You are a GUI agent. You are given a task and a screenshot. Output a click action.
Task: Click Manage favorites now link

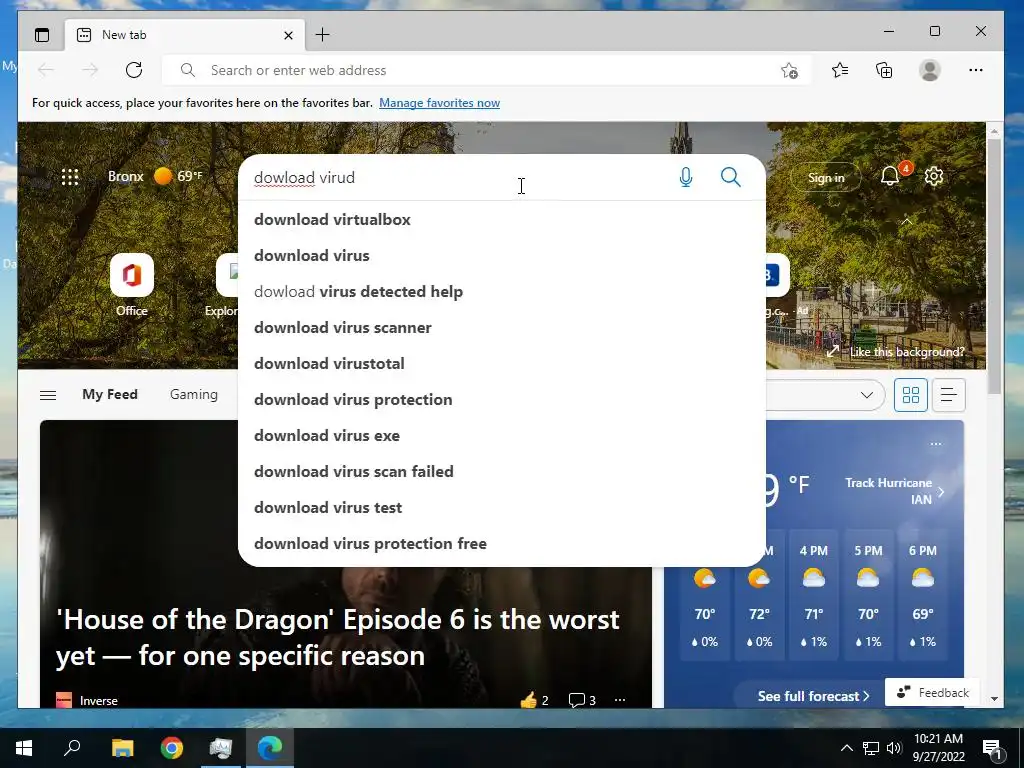click(440, 103)
